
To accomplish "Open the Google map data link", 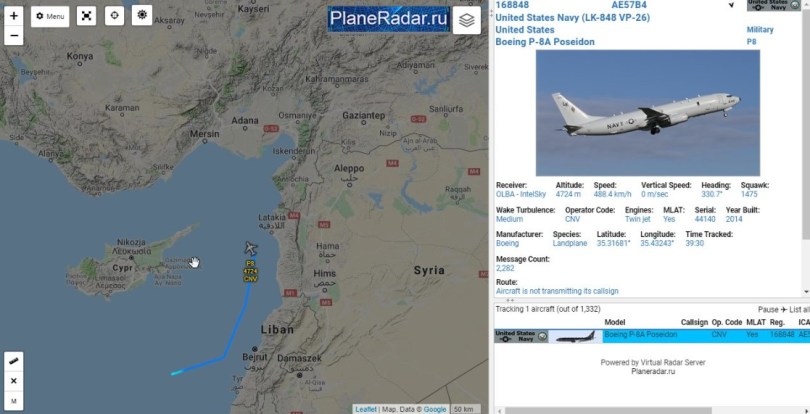I will point(435,409).
